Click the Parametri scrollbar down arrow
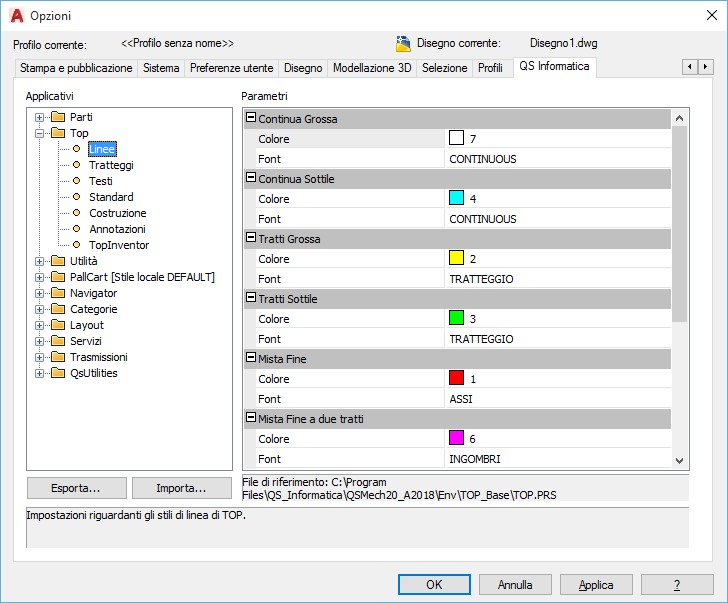 [x=680, y=460]
